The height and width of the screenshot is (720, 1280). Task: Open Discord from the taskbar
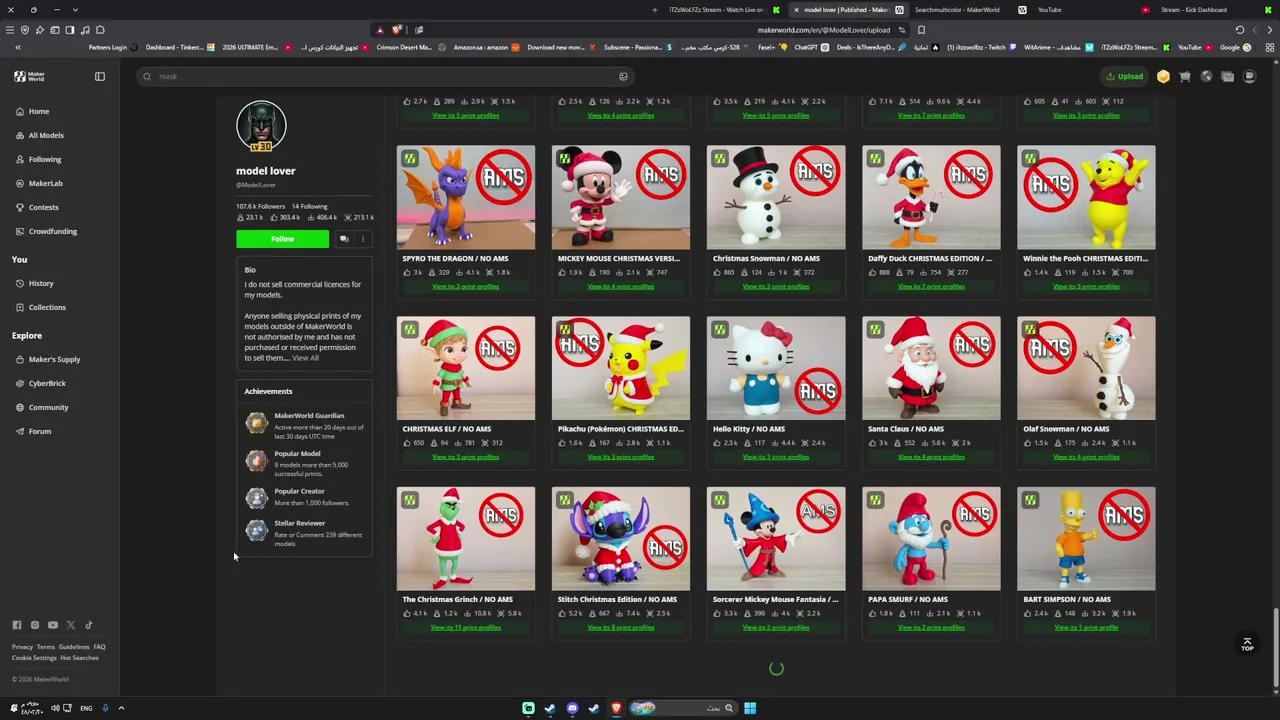(572, 708)
